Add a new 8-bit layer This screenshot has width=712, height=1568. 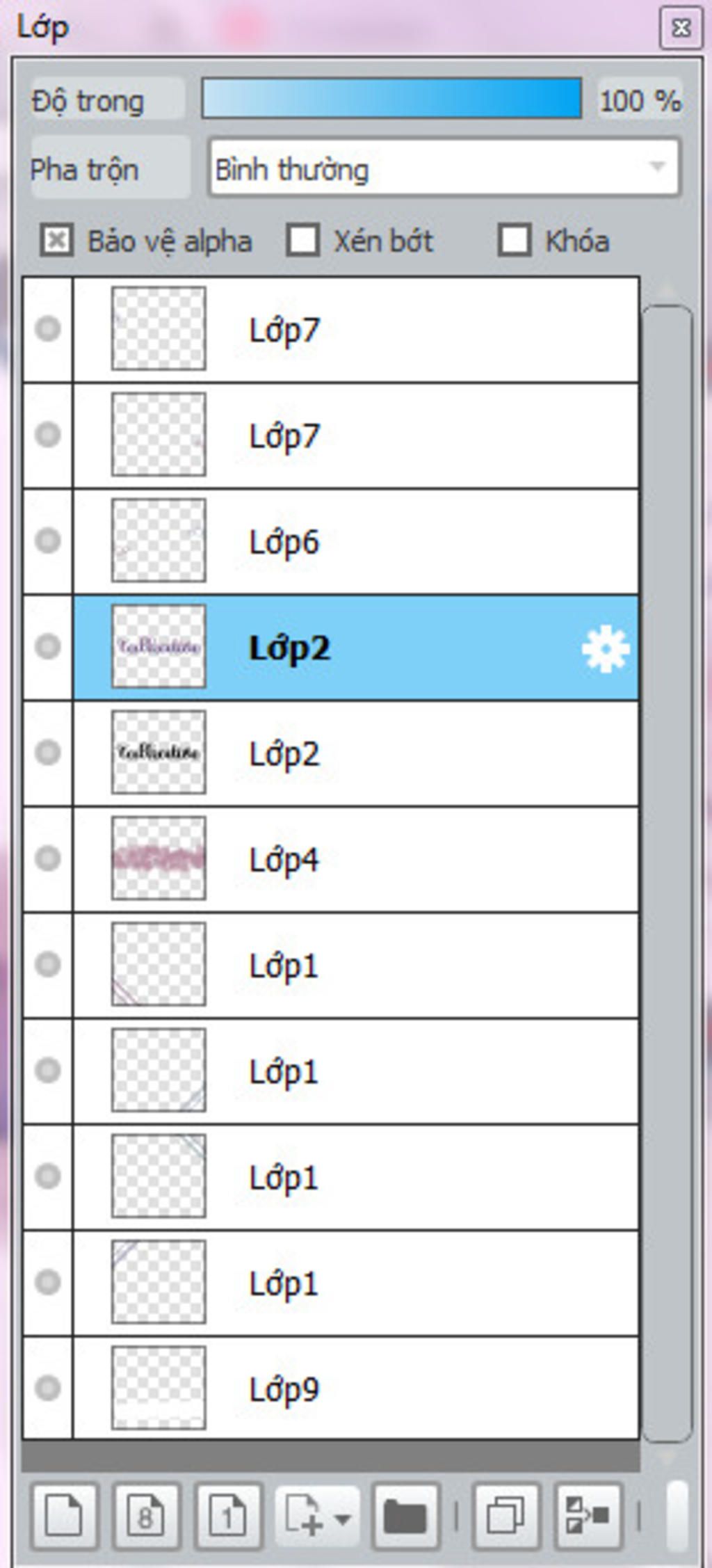point(146,1517)
